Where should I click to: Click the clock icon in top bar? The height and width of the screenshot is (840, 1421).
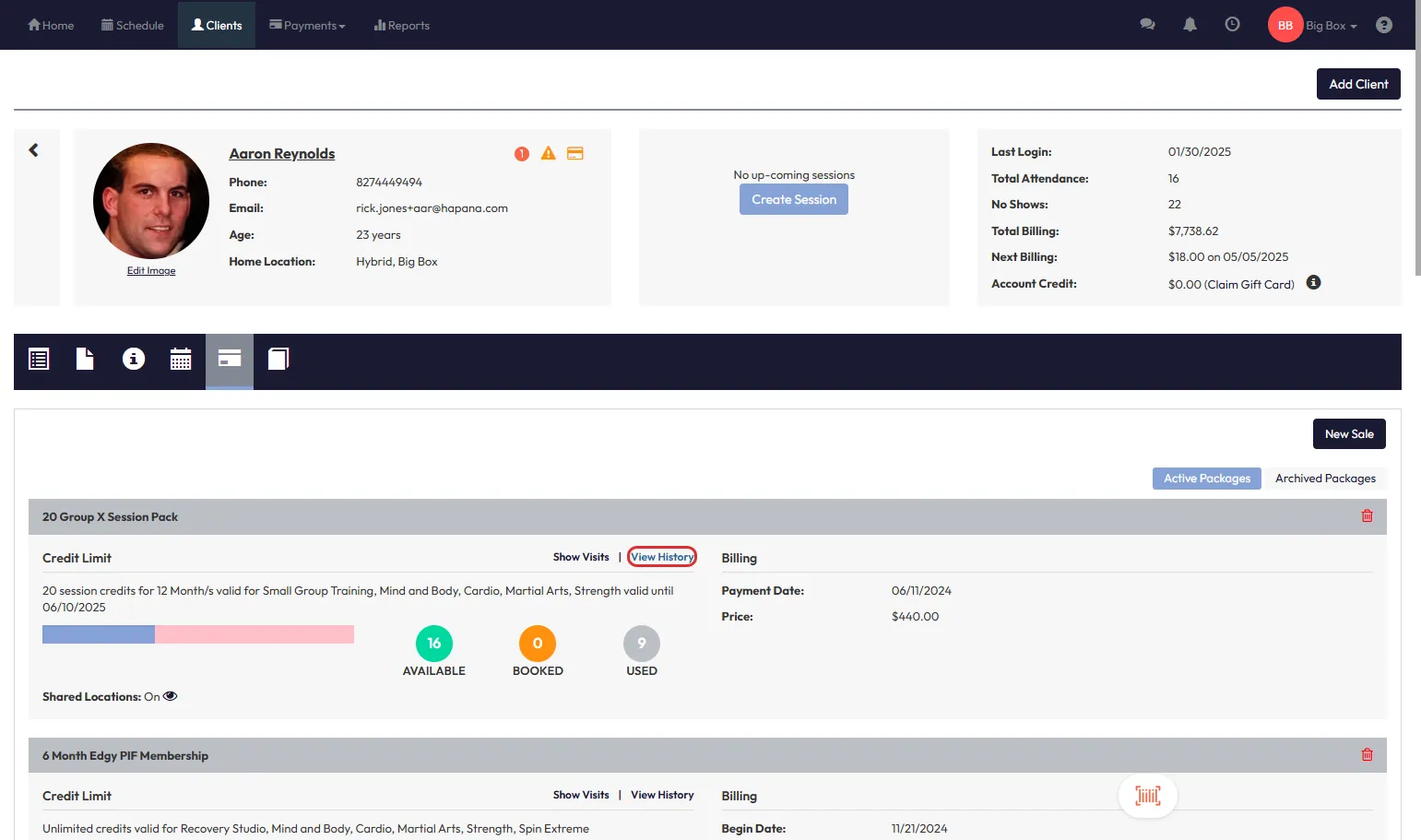tap(1232, 25)
